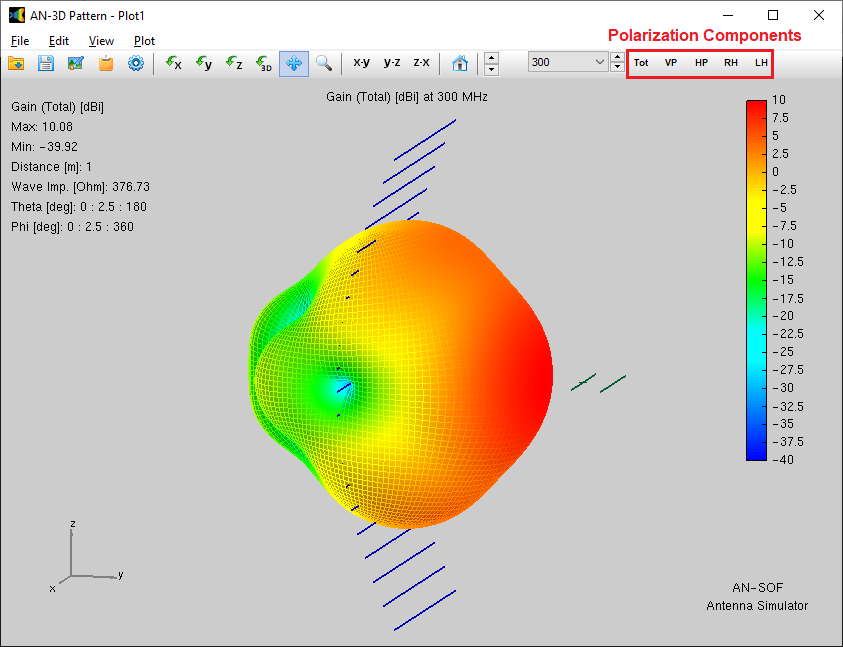The width and height of the screenshot is (843, 647).
Task: Click the save floppy disk icon
Action: pos(46,63)
